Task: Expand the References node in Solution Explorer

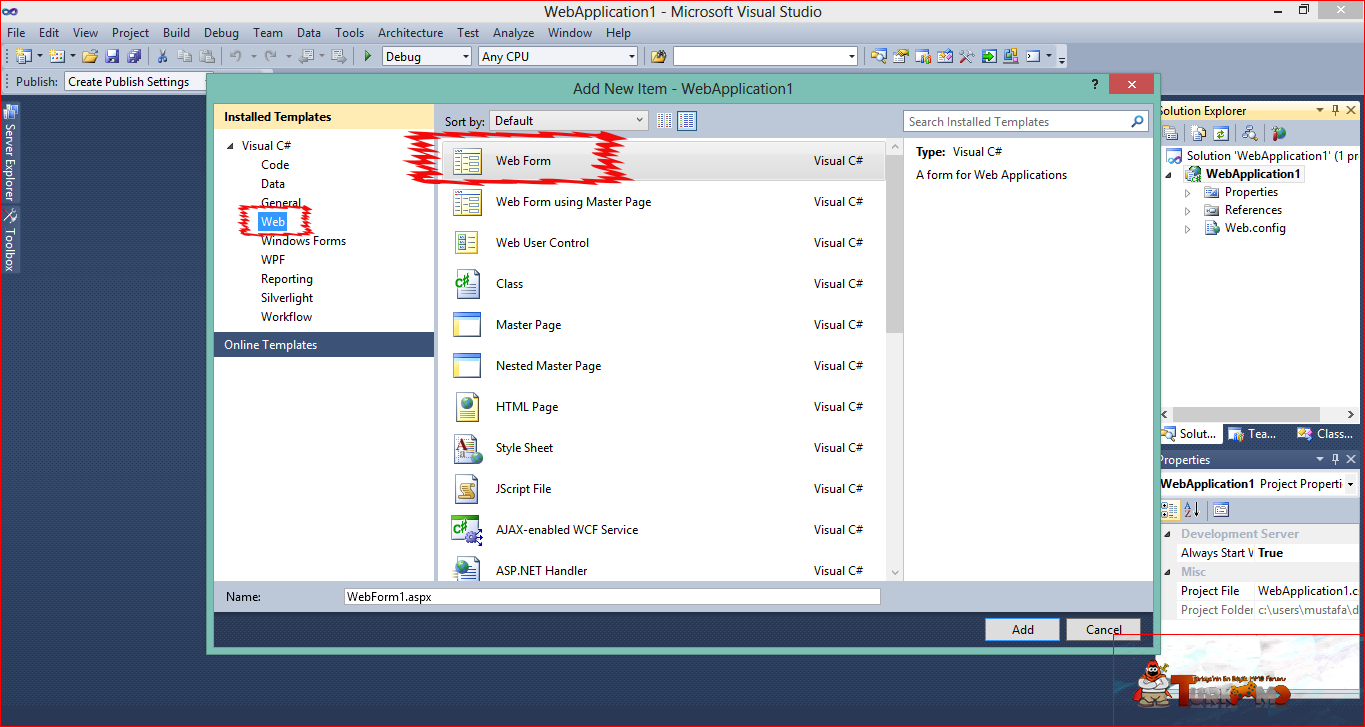Action: 1188,211
